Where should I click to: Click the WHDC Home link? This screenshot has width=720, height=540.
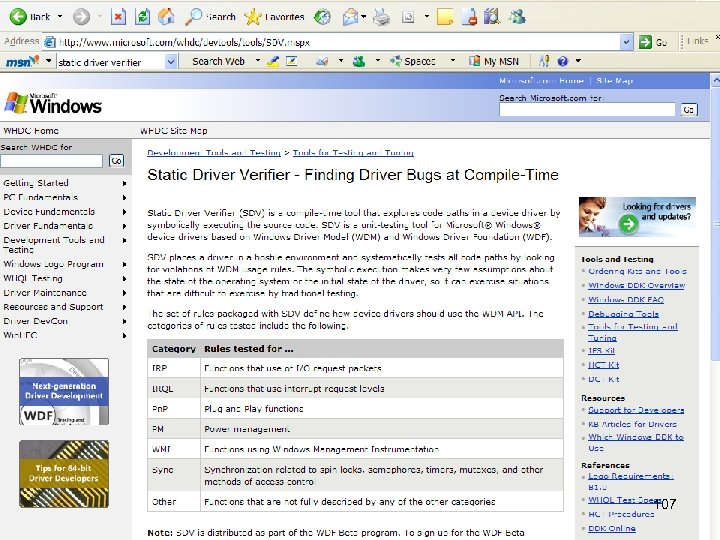click(x=31, y=130)
